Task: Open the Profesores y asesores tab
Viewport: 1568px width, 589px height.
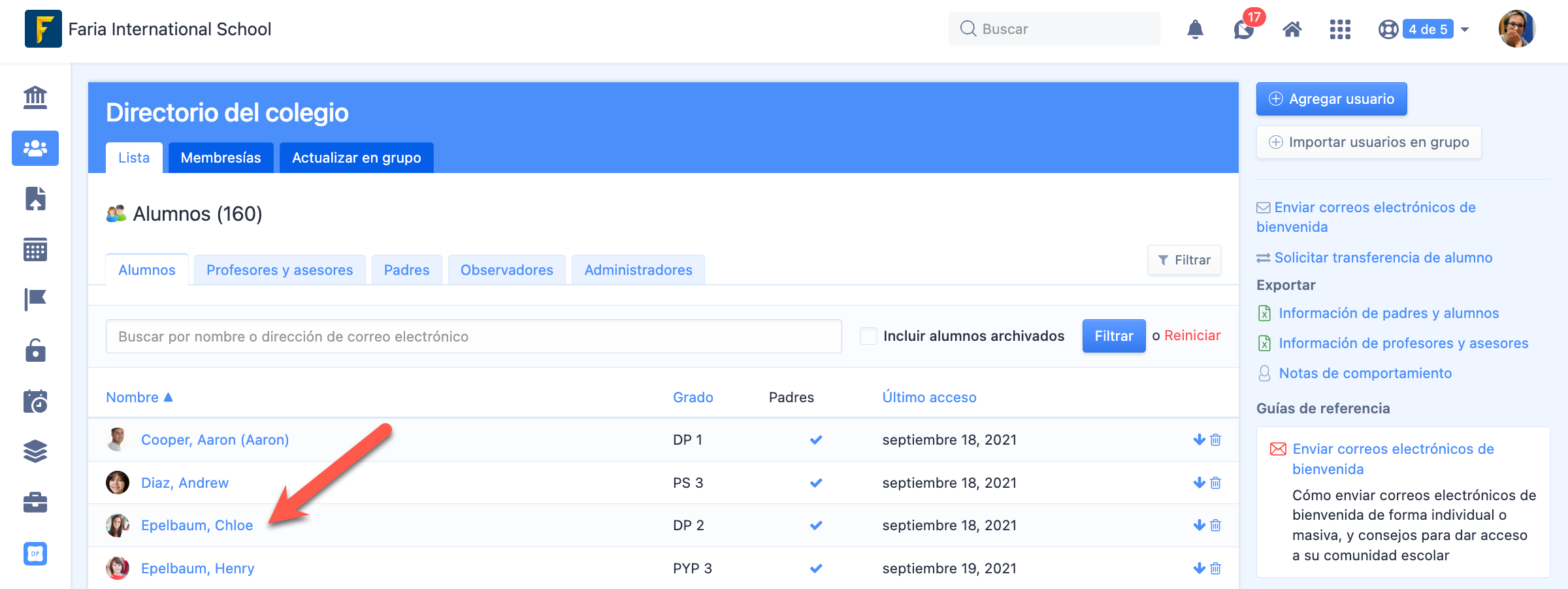Action: 280,270
